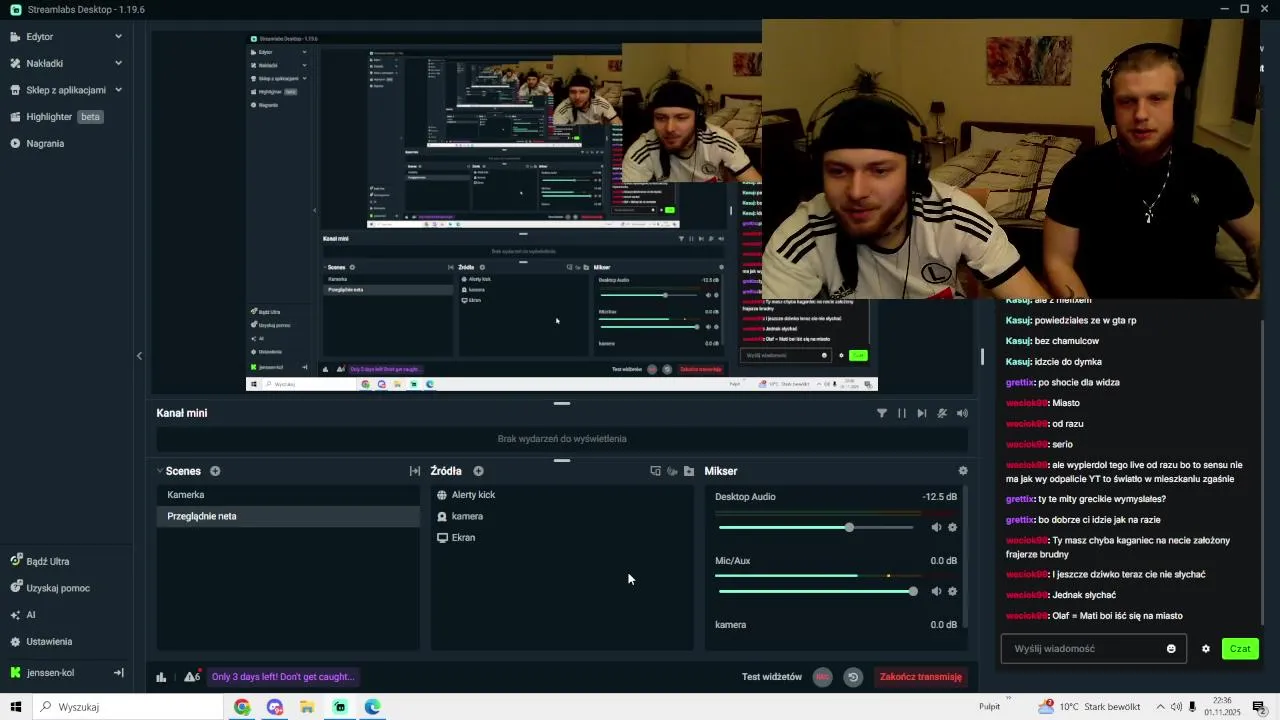Open Microsoft Edge from the taskbar

[372, 707]
